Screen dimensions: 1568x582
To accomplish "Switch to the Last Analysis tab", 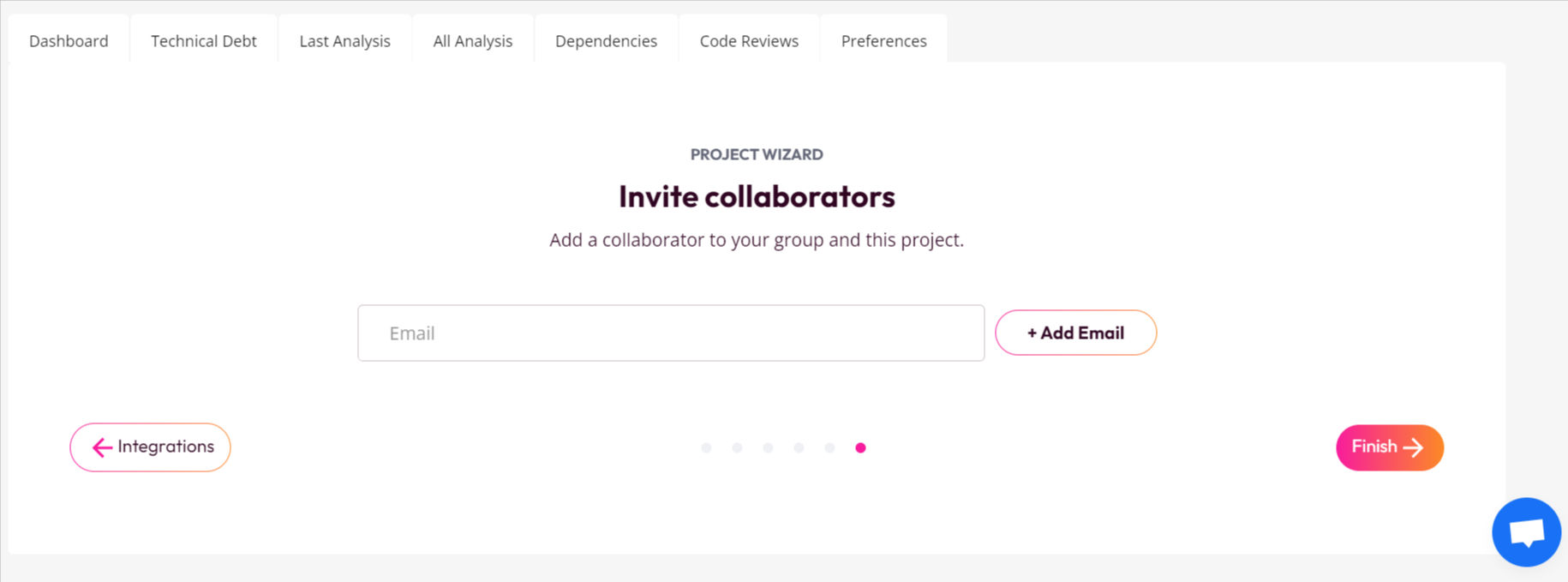I will click(344, 39).
